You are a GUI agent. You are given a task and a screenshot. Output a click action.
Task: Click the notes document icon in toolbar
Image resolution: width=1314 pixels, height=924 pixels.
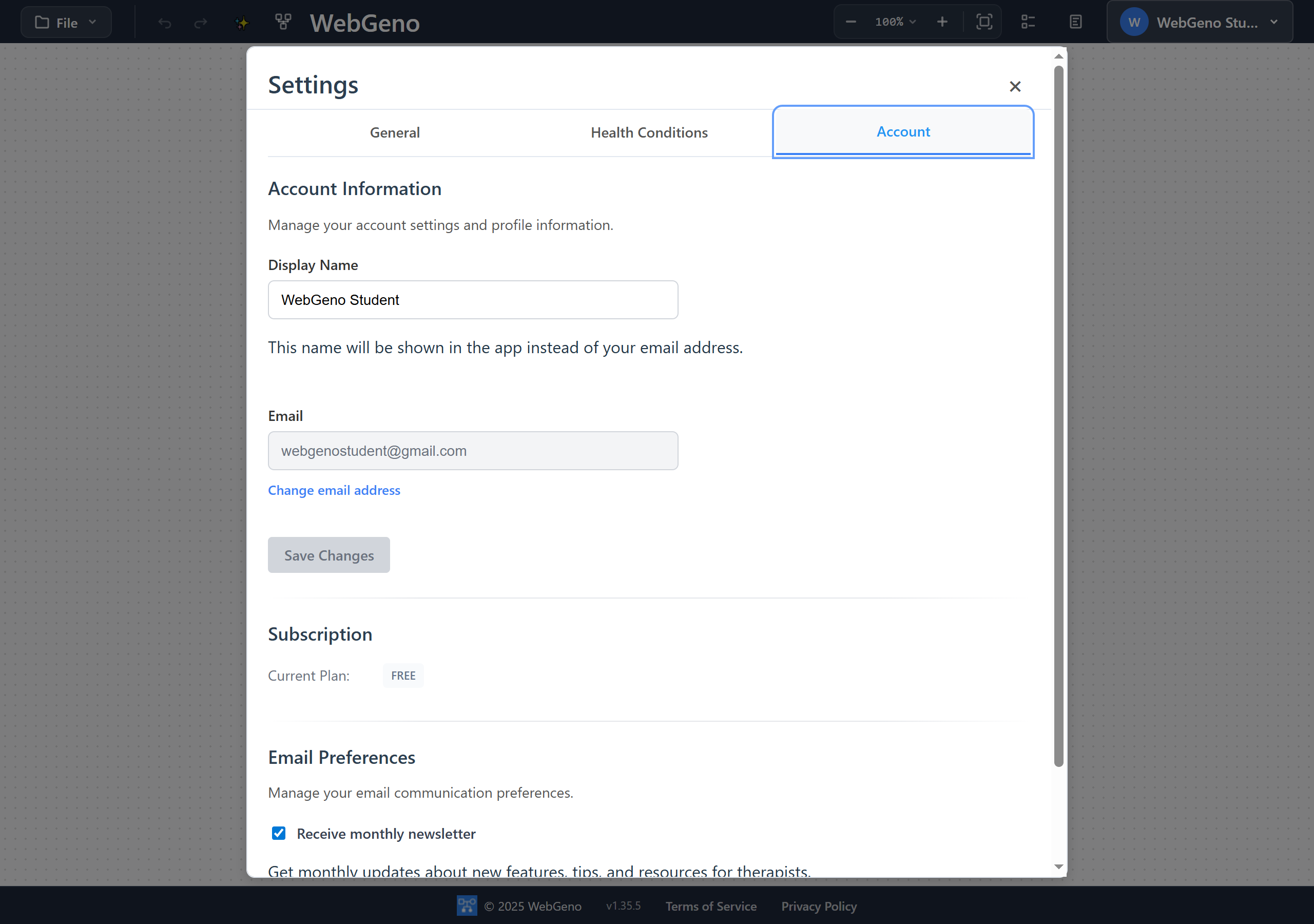[1075, 22]
